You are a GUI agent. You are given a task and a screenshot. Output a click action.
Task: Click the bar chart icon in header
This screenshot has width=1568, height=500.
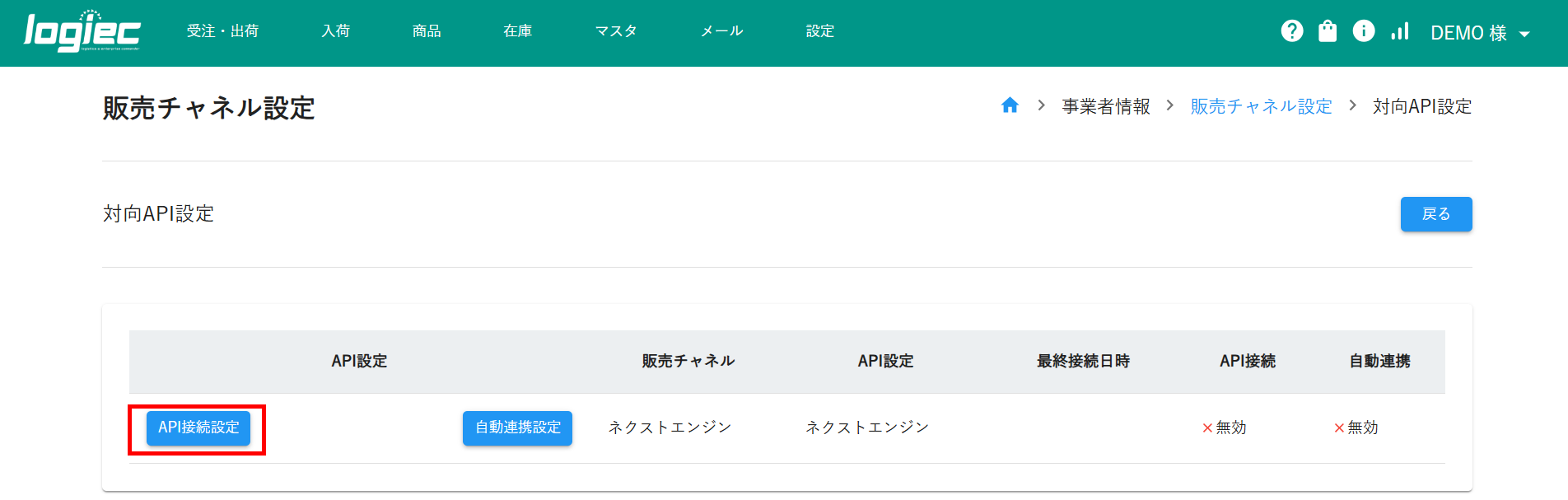pos(1399,31)
